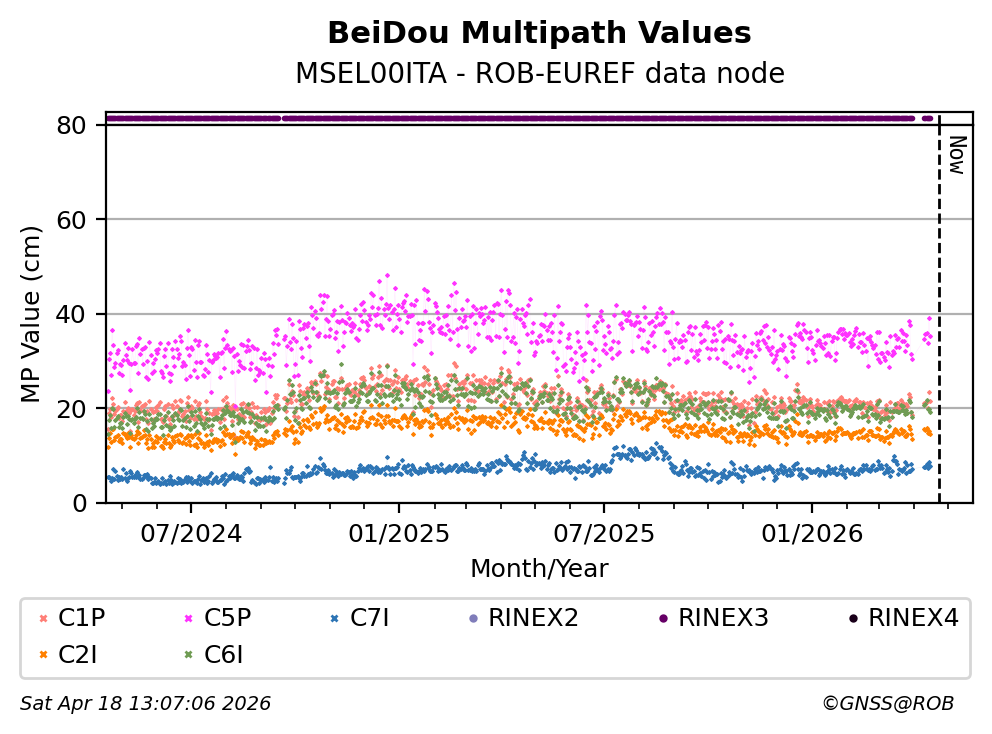
Task: Select the RINEX3 legend label text
Action: pyautogui.click(x=723, y=619)
